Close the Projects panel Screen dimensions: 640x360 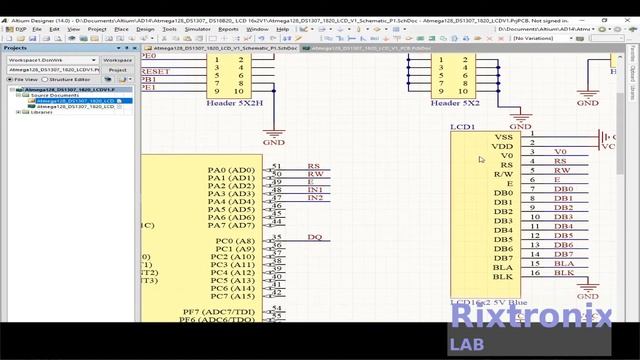pyautogui.click(x=135, y=48)
